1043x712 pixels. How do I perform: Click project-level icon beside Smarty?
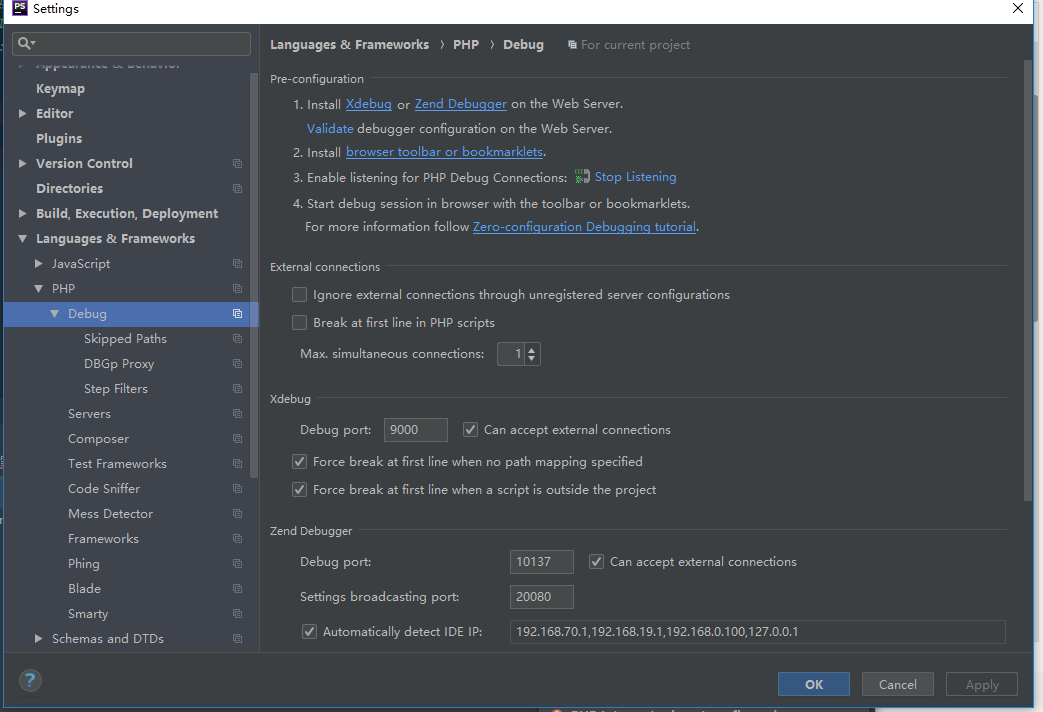click(x=237, y=614)
